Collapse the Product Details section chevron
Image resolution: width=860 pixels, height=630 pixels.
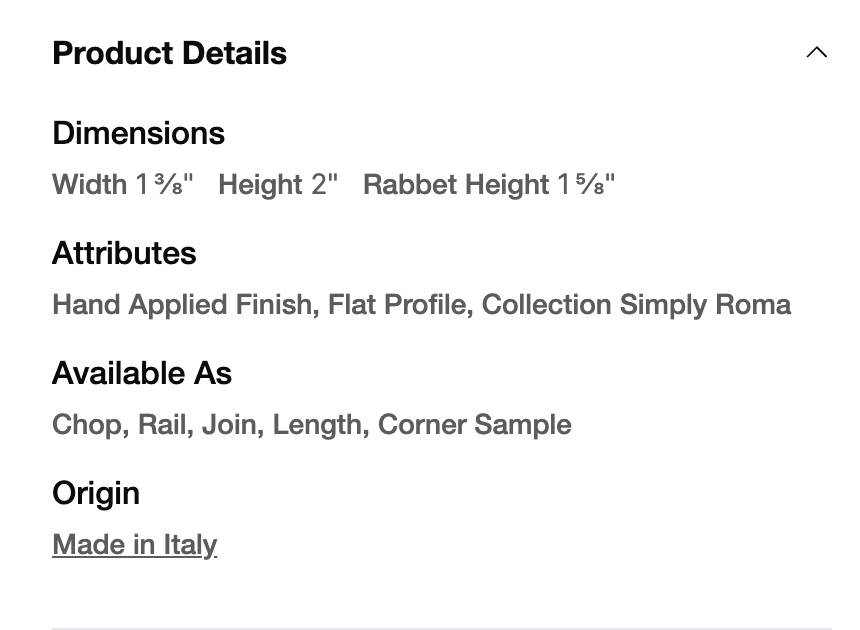(x=816, y=53)
